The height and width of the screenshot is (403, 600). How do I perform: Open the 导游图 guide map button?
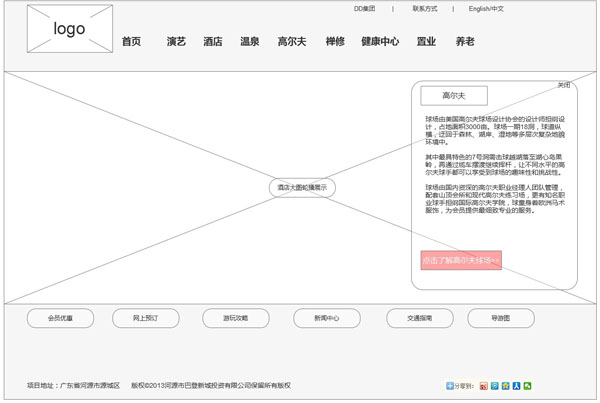(500, 318)
